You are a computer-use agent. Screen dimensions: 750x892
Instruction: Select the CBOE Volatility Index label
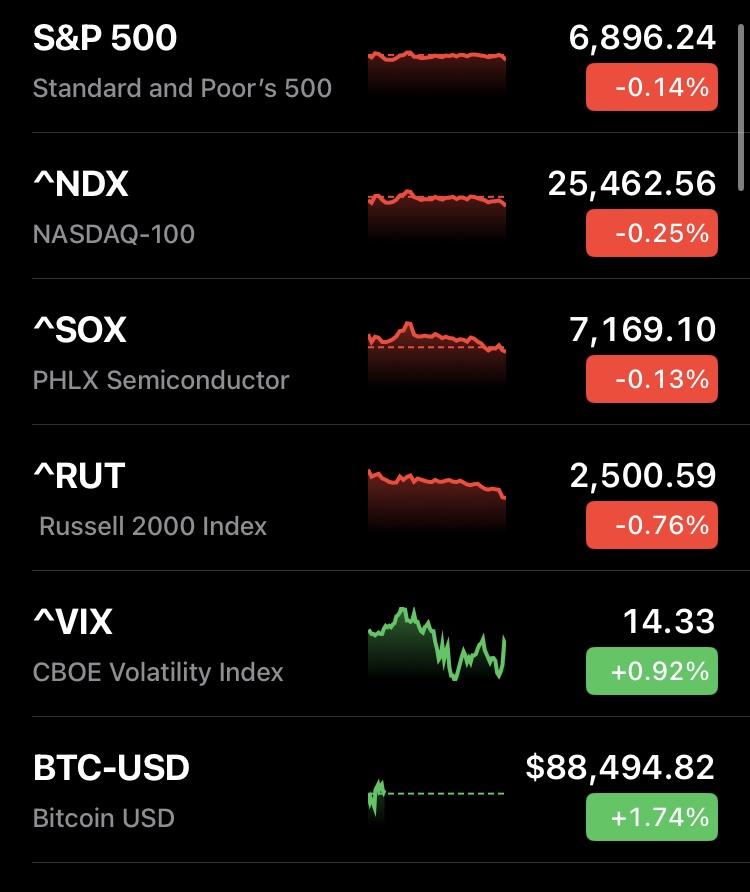(158, 672)
